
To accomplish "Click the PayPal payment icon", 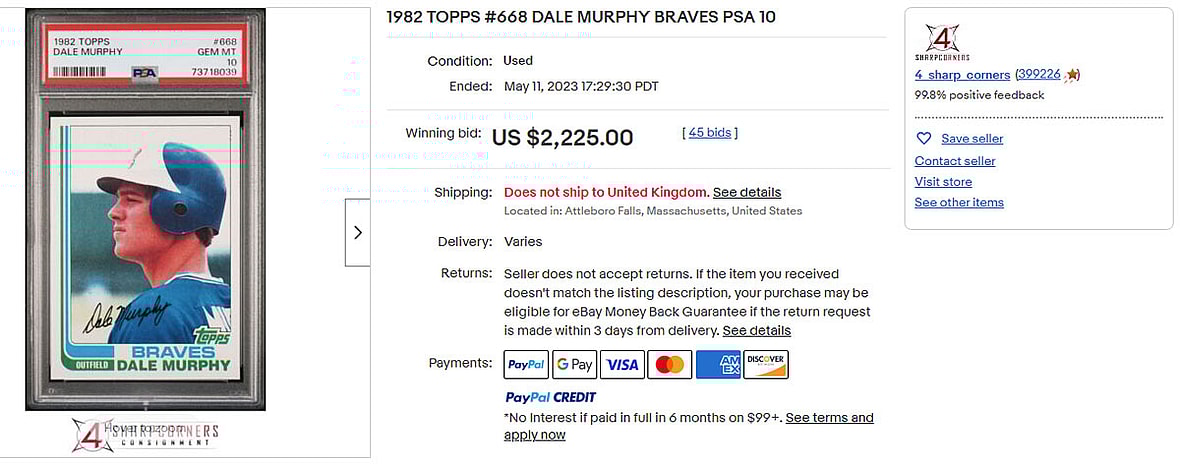I will [x=526, y=365].
